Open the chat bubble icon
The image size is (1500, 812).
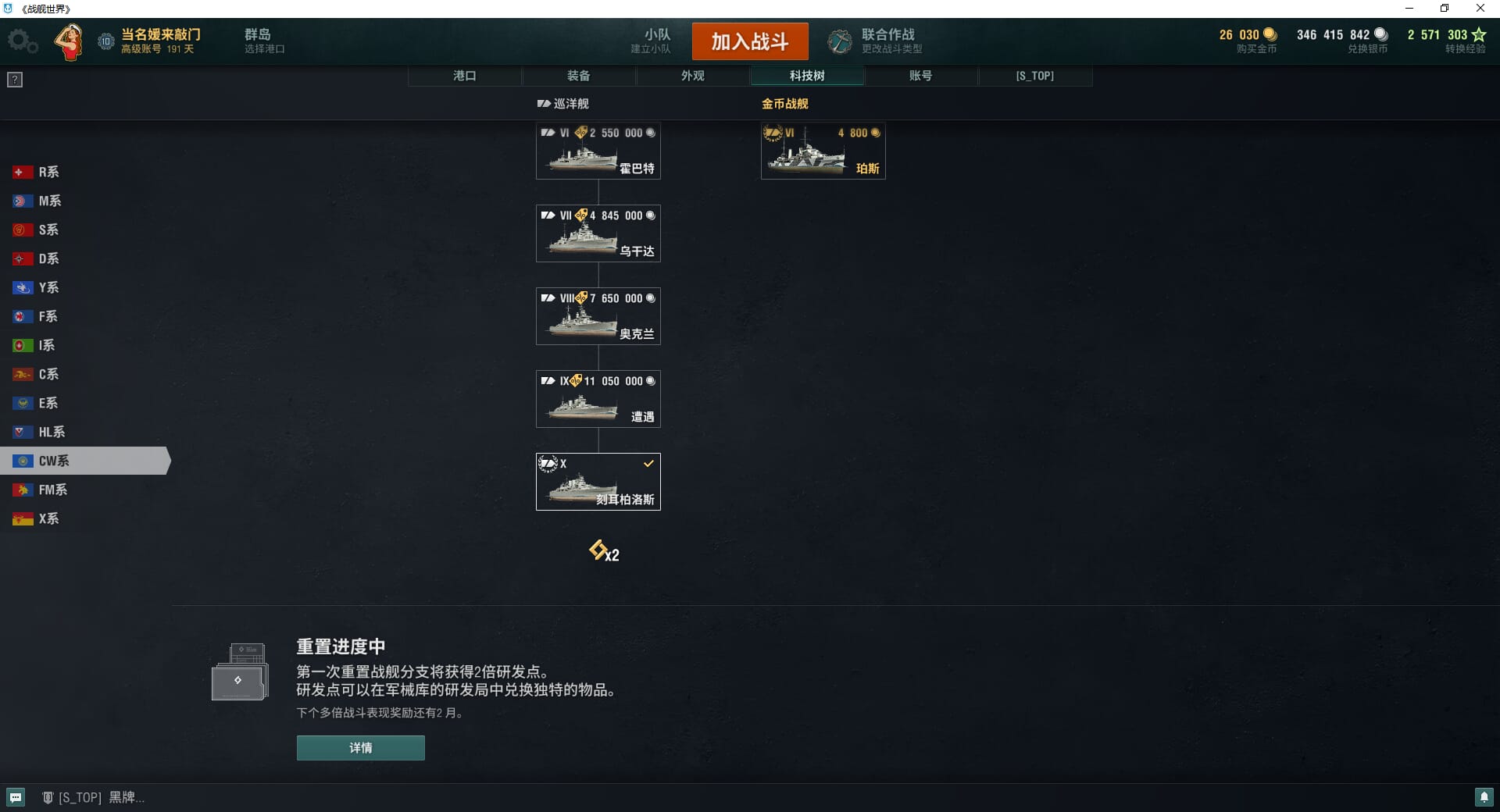click(16, 797)
